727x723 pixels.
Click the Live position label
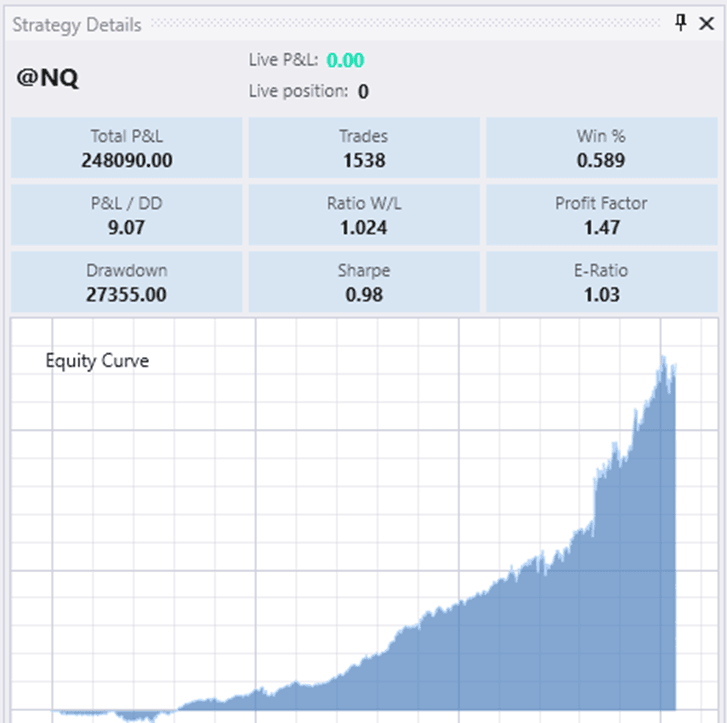298,92
